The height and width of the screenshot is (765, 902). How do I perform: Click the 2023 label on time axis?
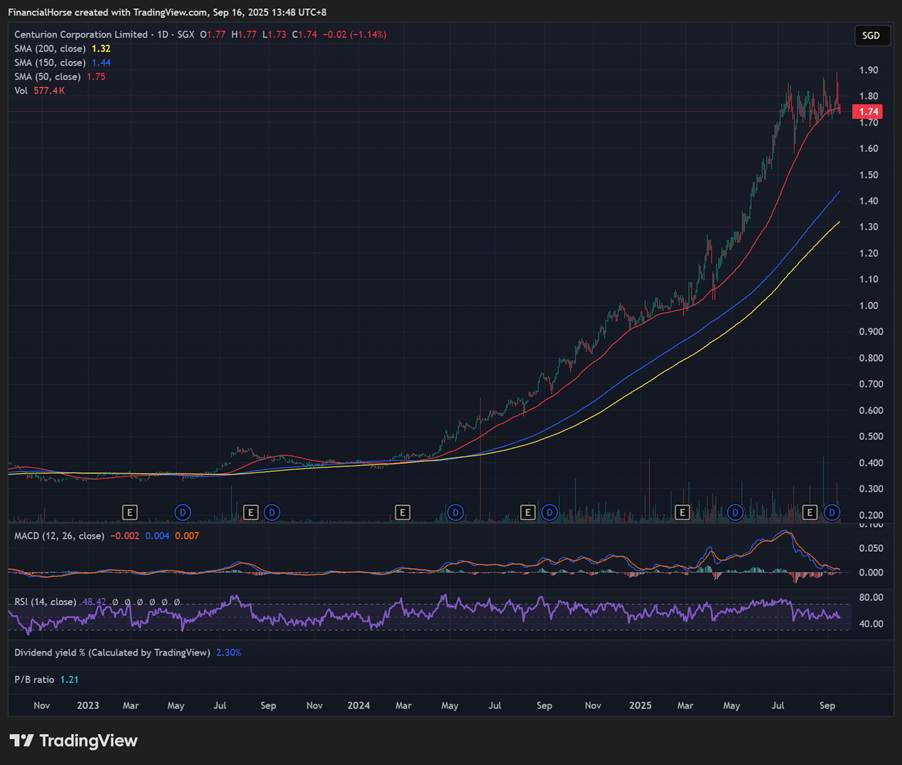88,706
